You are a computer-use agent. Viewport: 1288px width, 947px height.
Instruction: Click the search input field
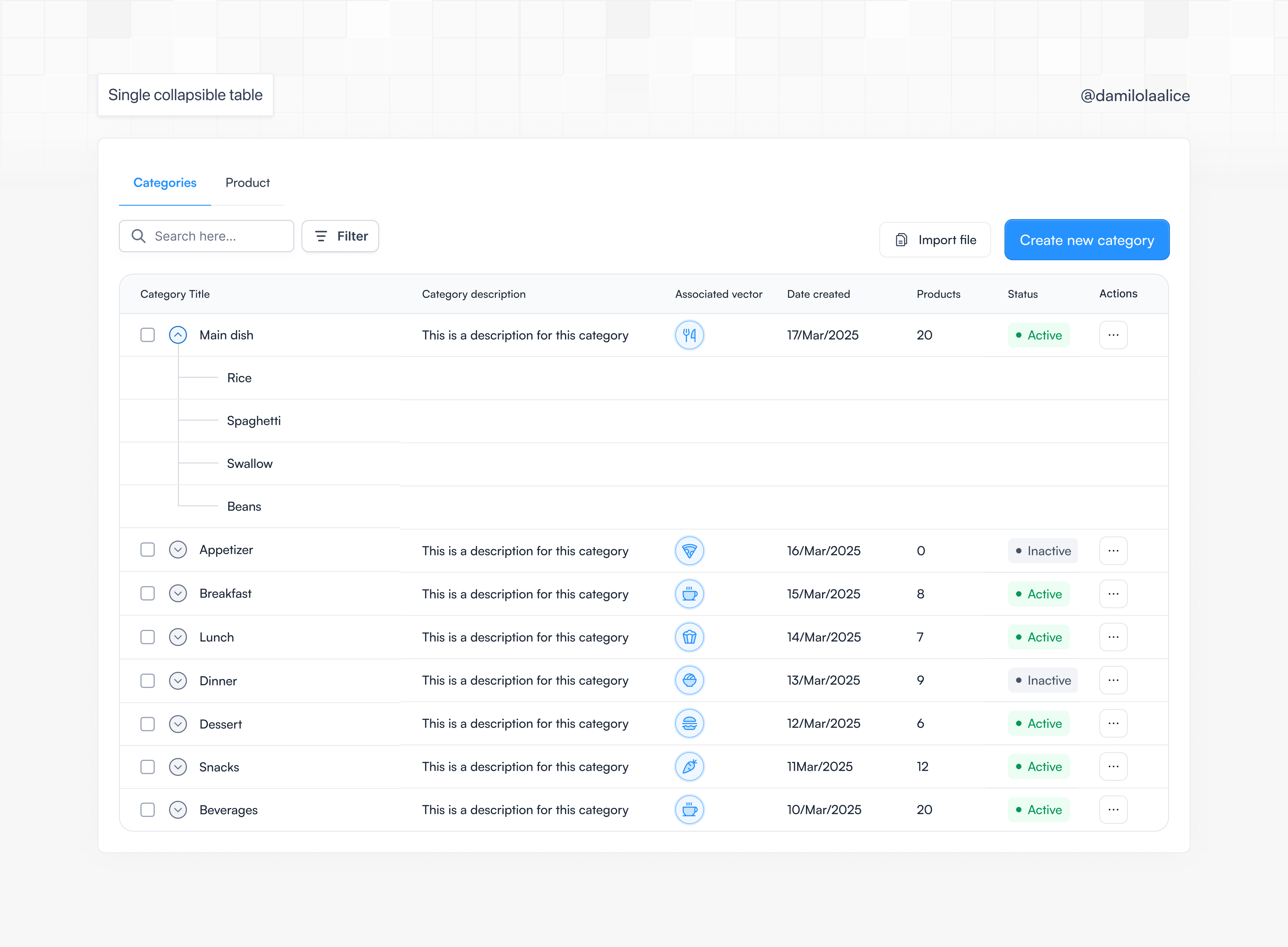[212, 235]
